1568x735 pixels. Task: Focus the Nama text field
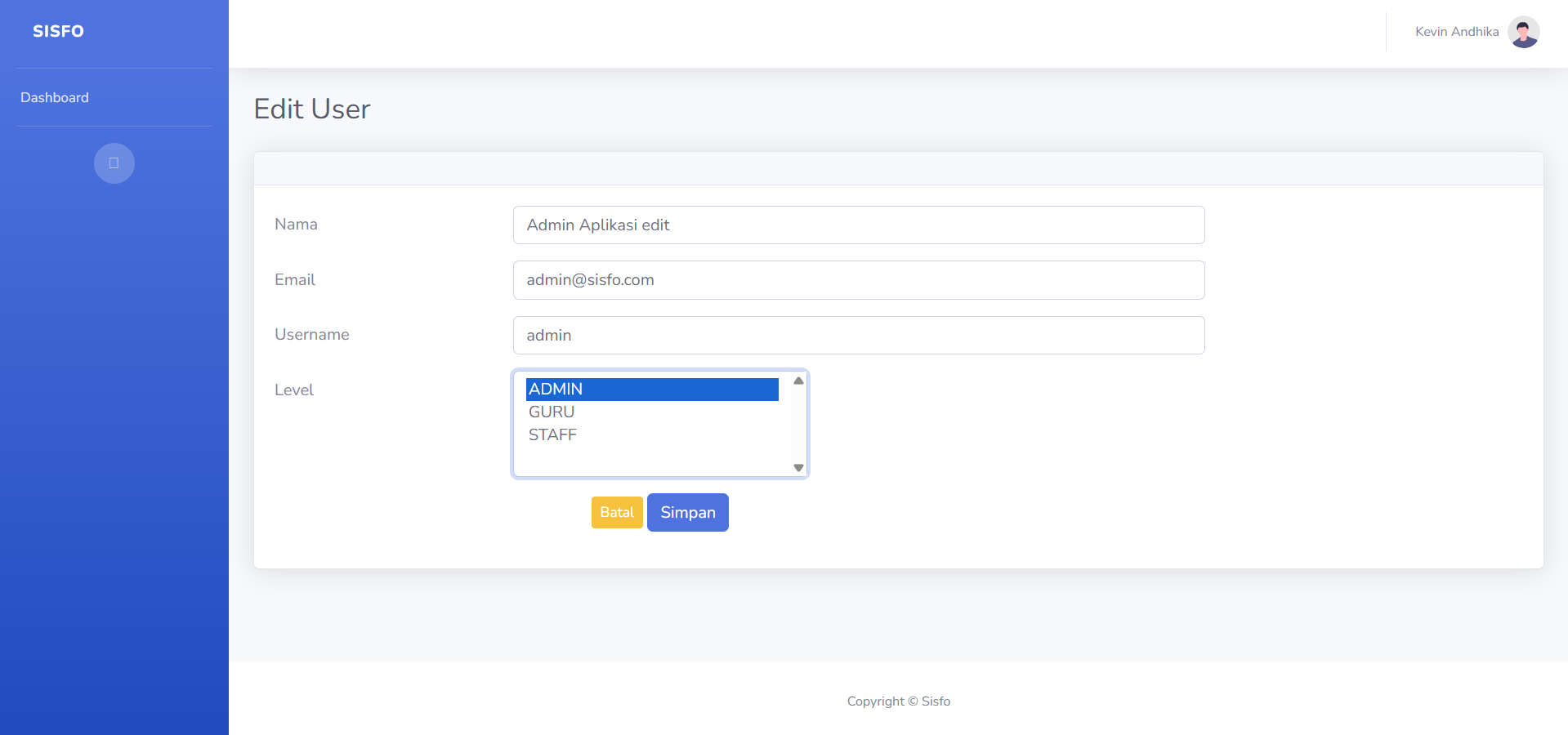pyautogui.click(x=858, y=225)
